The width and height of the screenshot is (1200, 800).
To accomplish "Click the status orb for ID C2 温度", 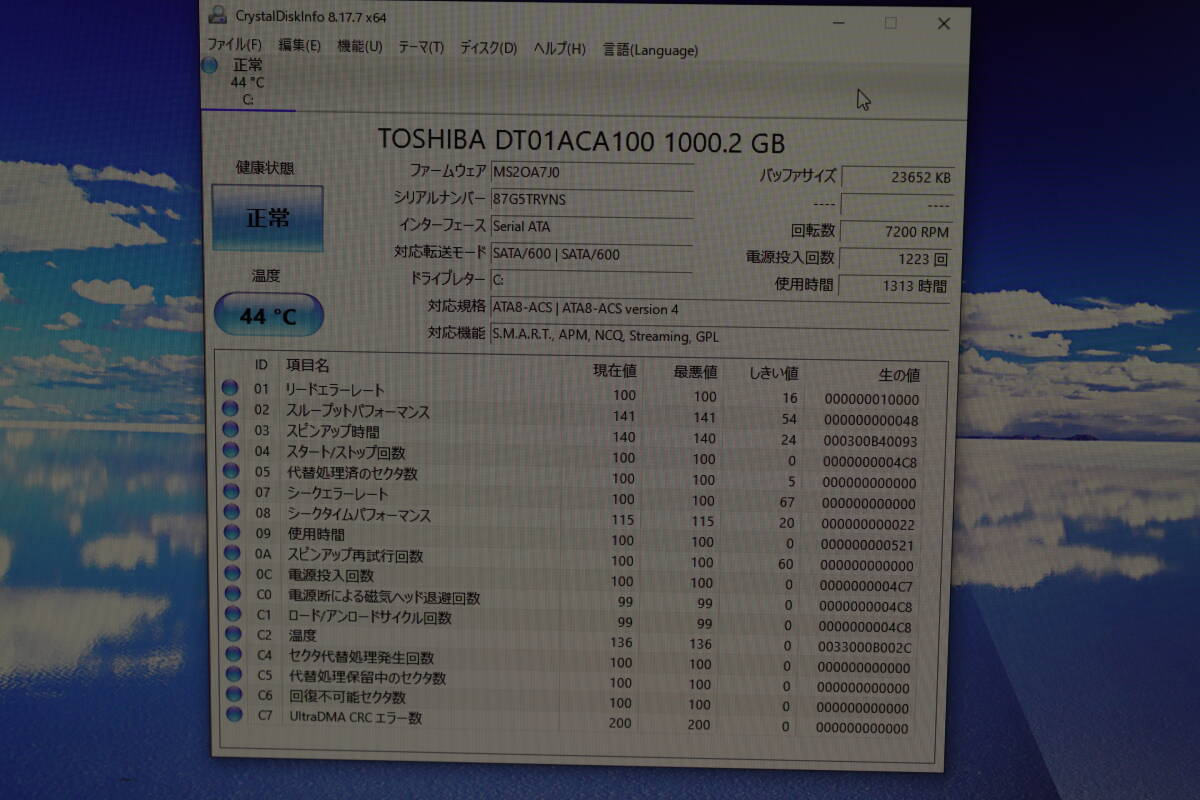I will 233,634.
